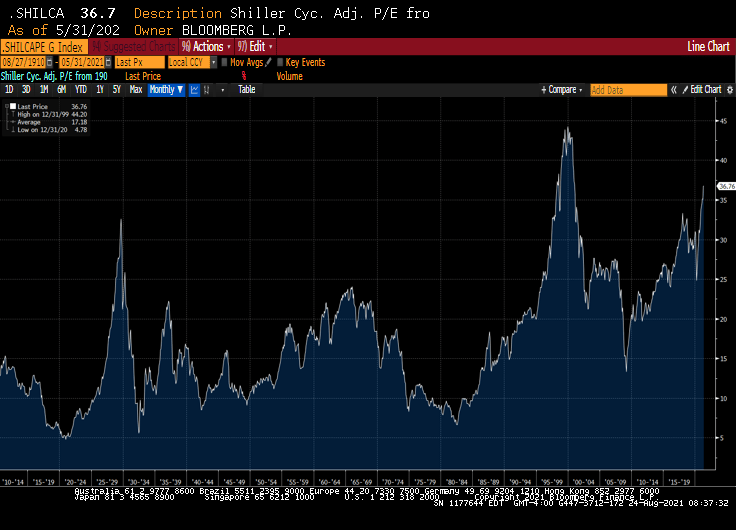Enable the Mov Avgs checkbox
This screenshot has height=530, width=736.
225,62
